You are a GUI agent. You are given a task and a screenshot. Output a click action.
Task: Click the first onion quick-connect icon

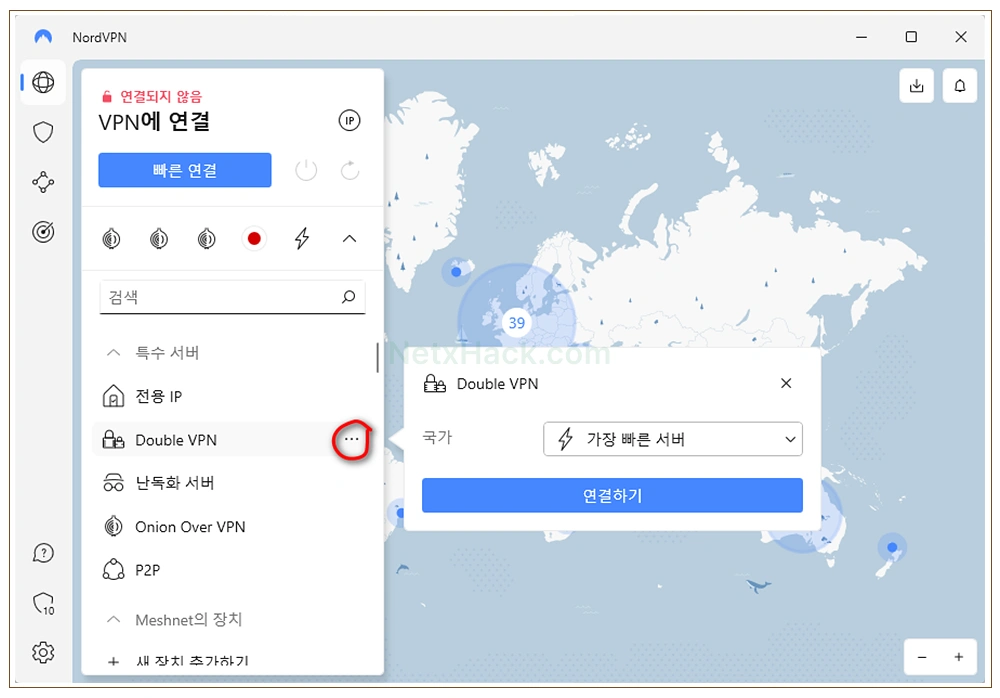111,239
